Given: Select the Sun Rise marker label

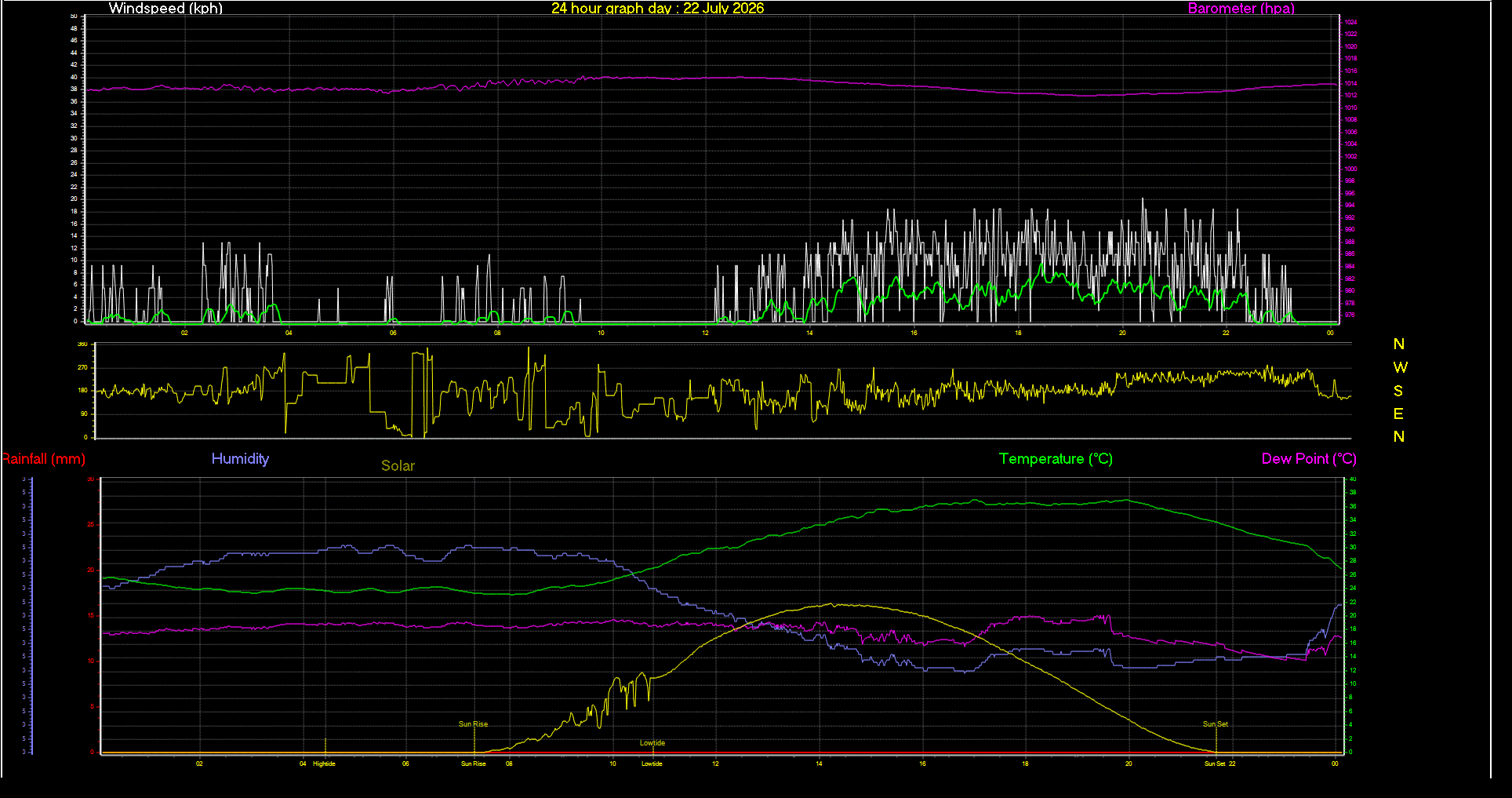Looking at the screenshot, I should click(x=473, y=724).
